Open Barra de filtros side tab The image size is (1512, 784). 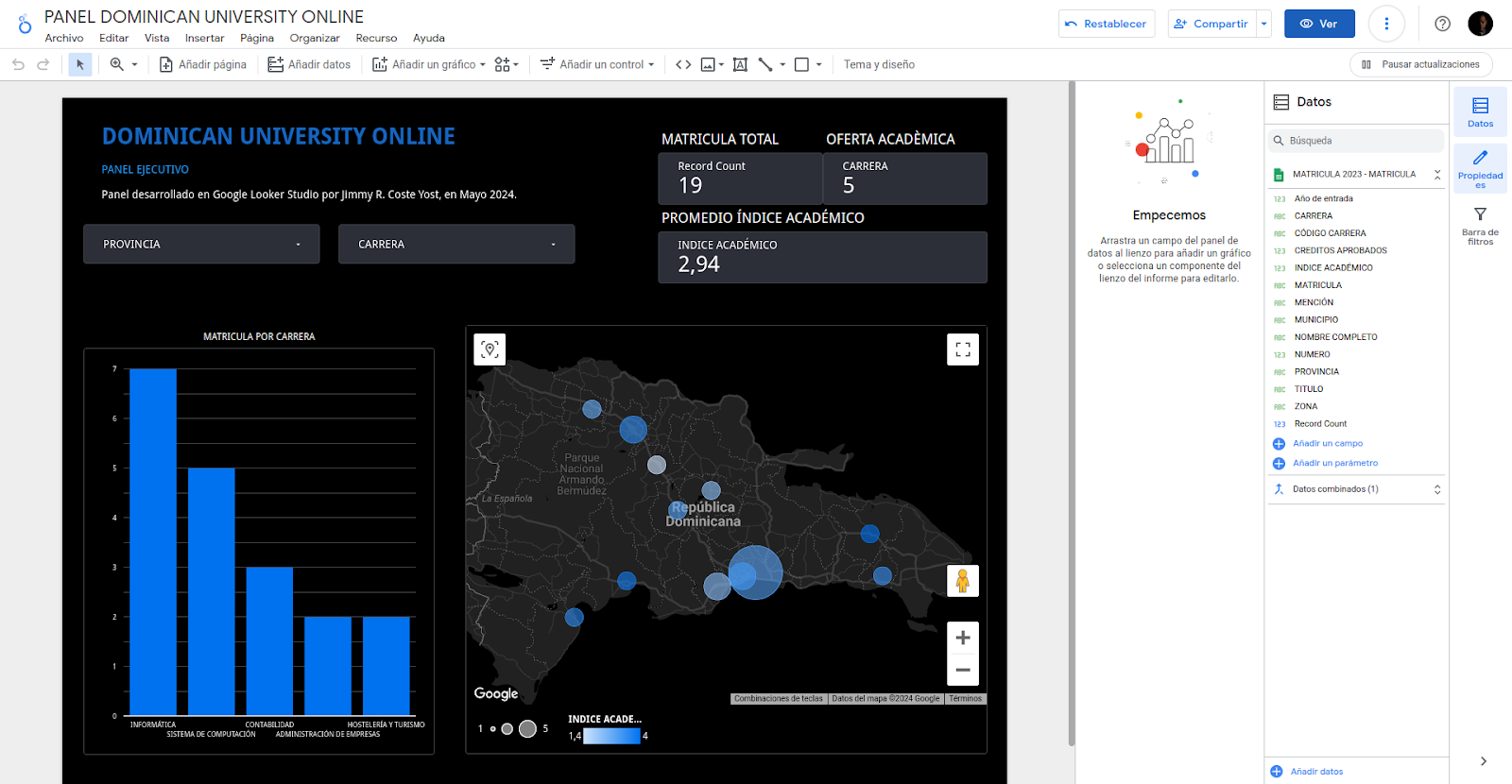tap(1480, 225)
